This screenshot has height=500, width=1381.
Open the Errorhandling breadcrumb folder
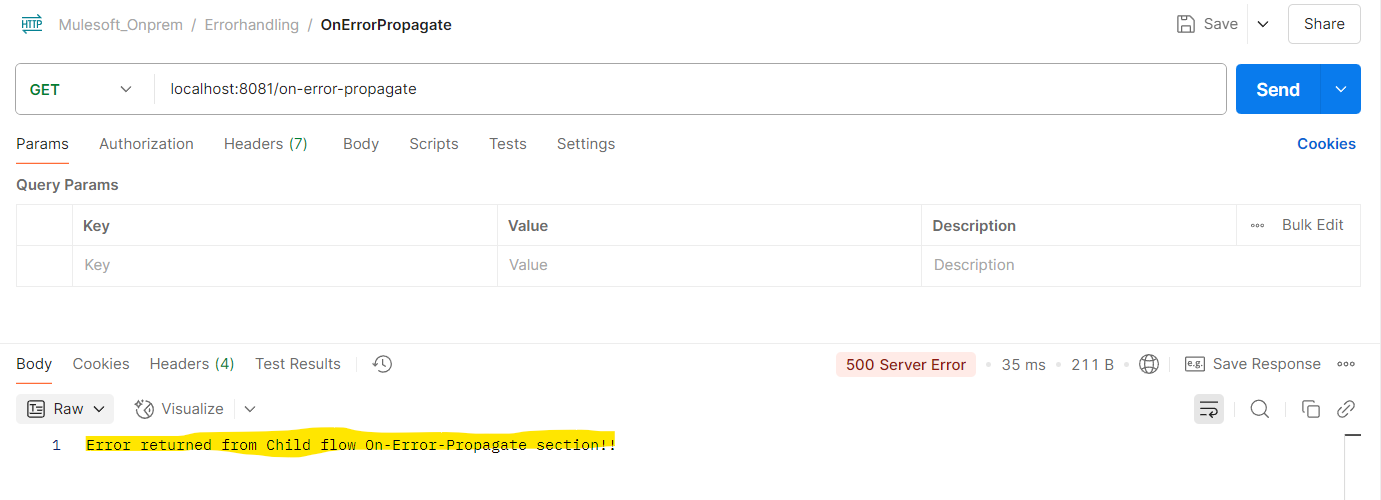pos(252,25)
